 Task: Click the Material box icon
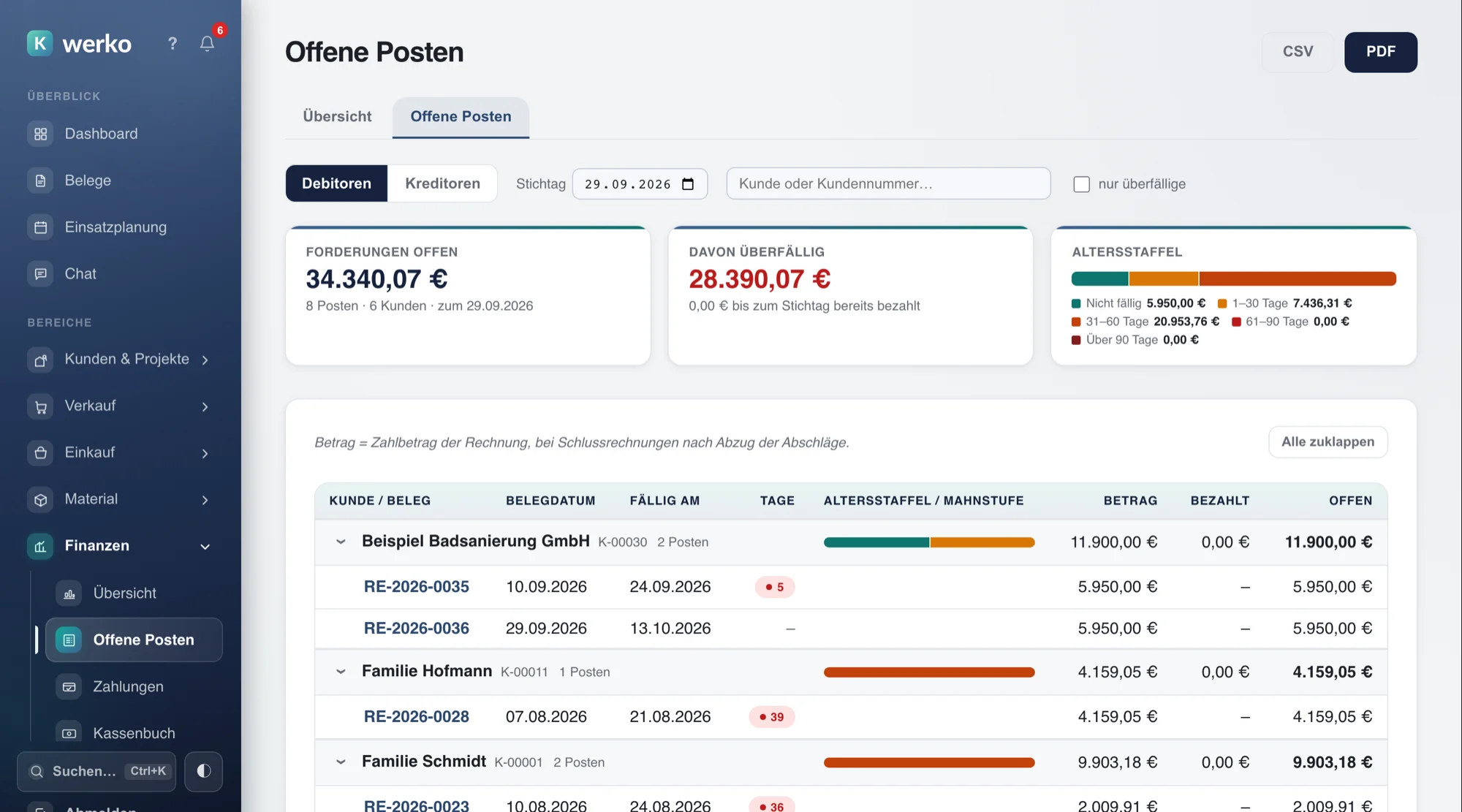(40, 500)
